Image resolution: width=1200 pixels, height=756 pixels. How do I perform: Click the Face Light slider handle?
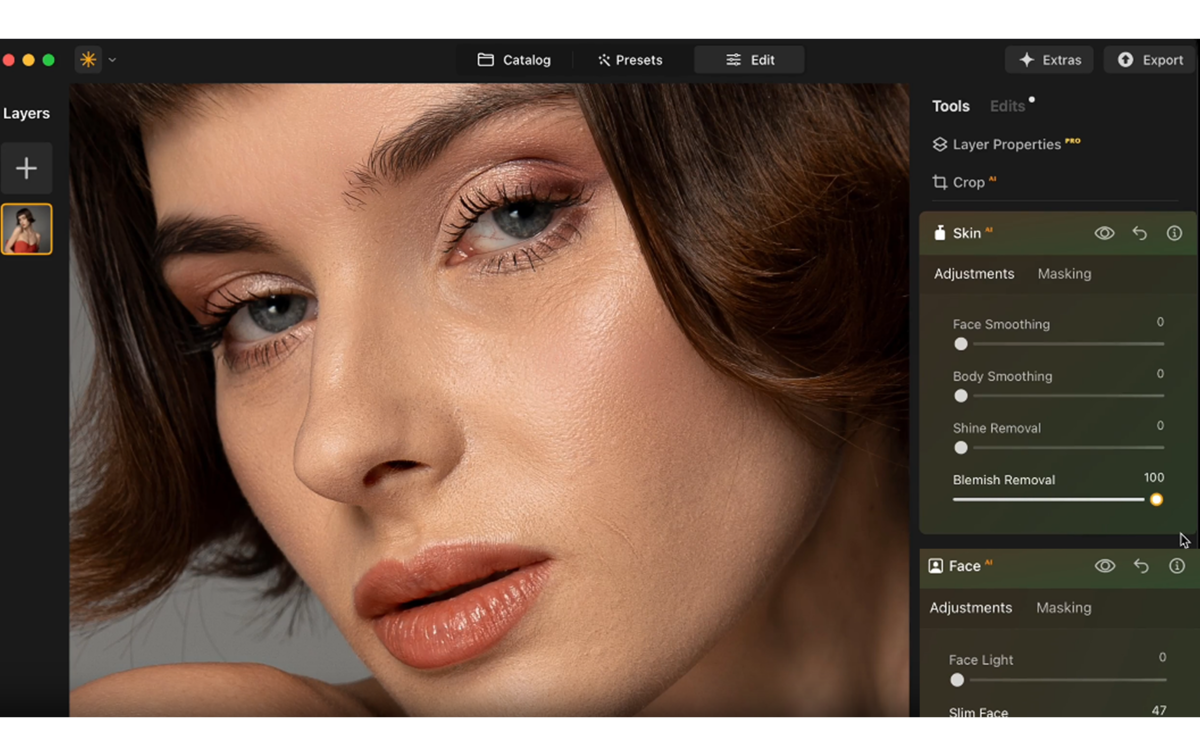[957, 680]
